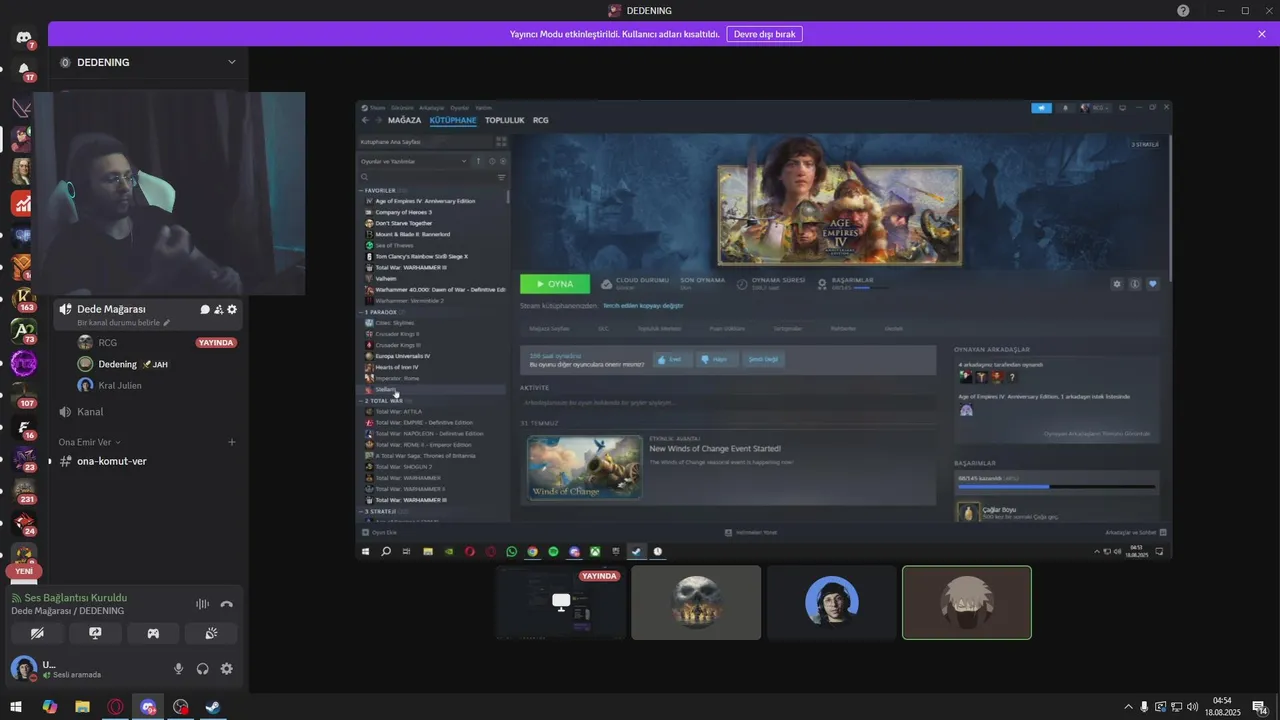Viewport: 1280px width, 720px height.
Task: Open the purple server with 23 badge
Action: (23, 458)
